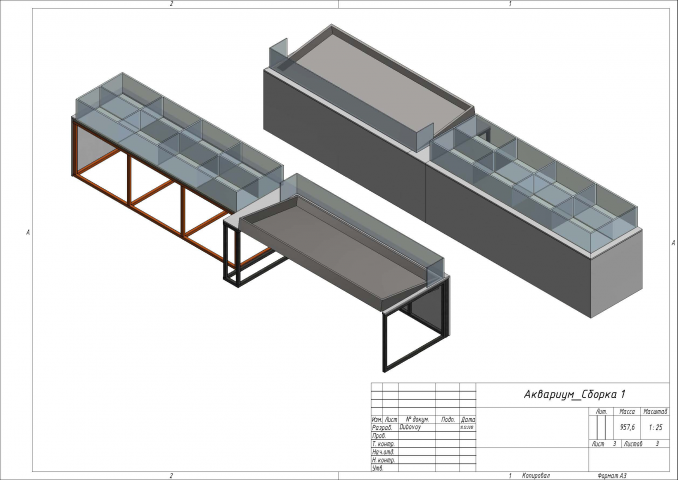Viewport: 678px width, 480px height.
Task: Click the "Формат А3" label
Action: tap(612, 476)
